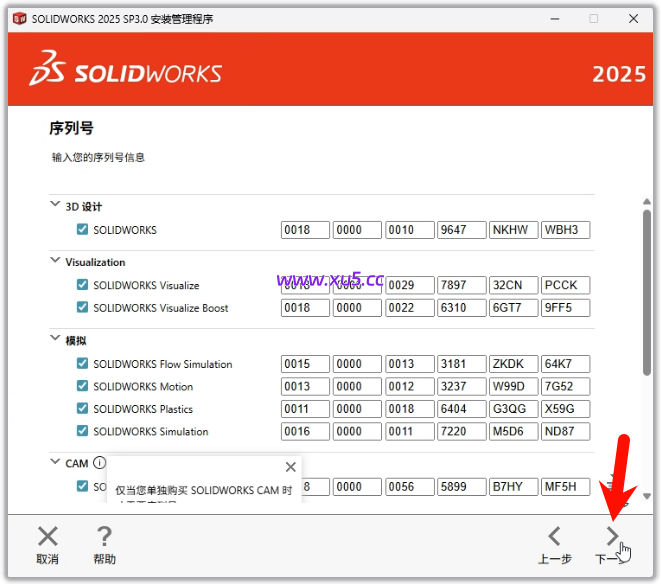Image resolution: width=661 pixels, height=585 pixels.
Task: Close the CAM tooltip popup
Action: [x=290, y=467]
